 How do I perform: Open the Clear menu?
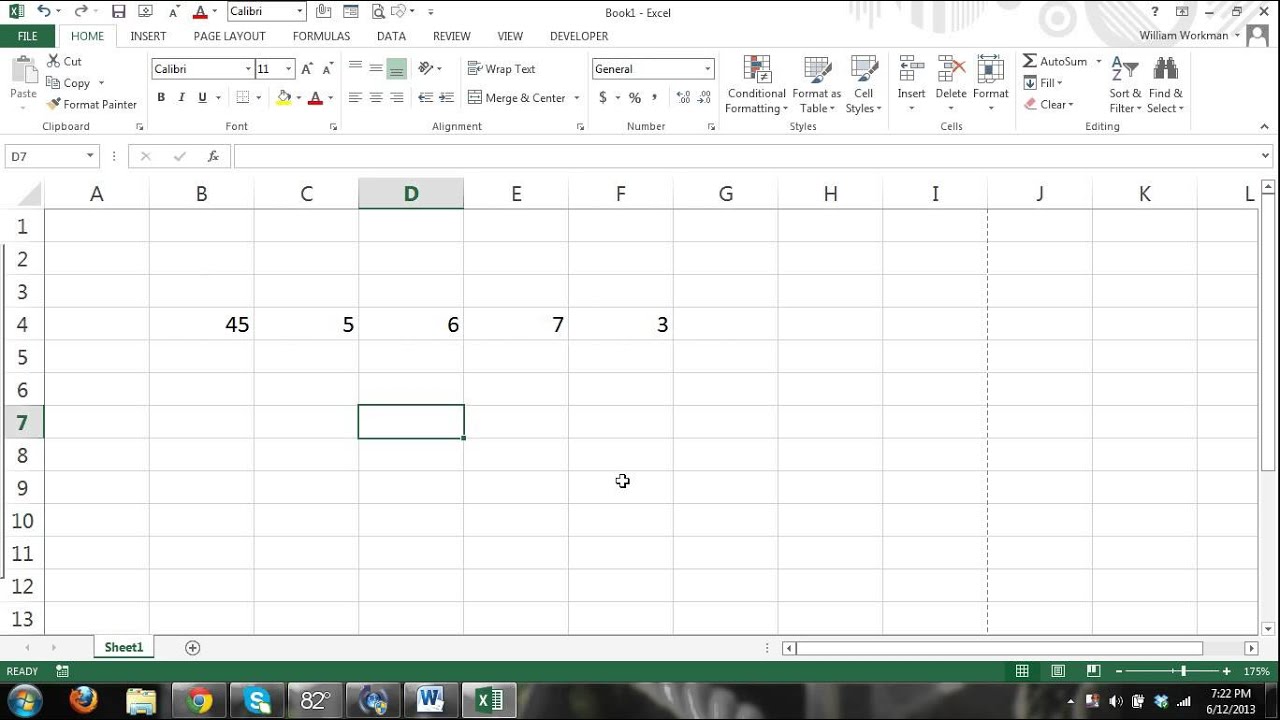1048,104
